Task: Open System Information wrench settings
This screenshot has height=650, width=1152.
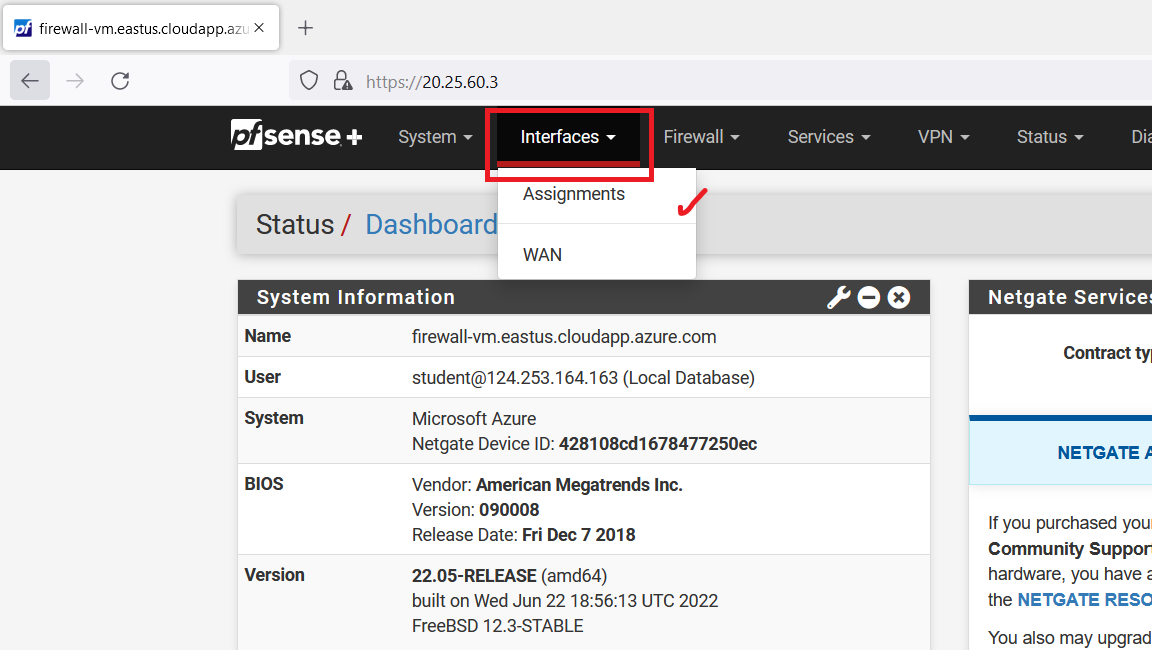Action: pos(838,297)
